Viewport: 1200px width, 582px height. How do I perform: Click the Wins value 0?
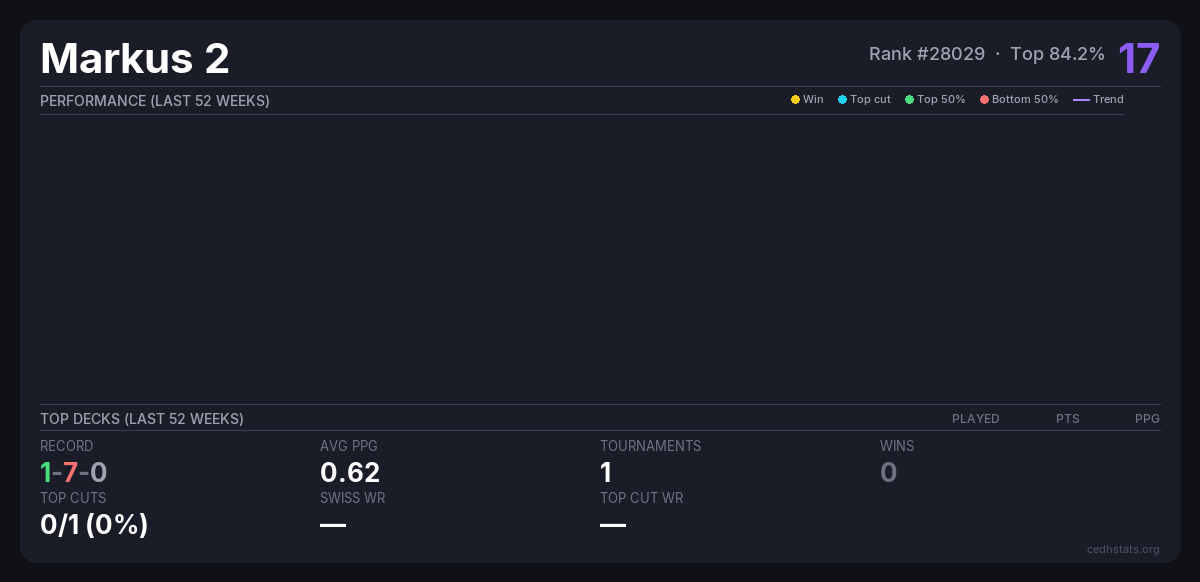pyautogui.click(x=888, y=472)
